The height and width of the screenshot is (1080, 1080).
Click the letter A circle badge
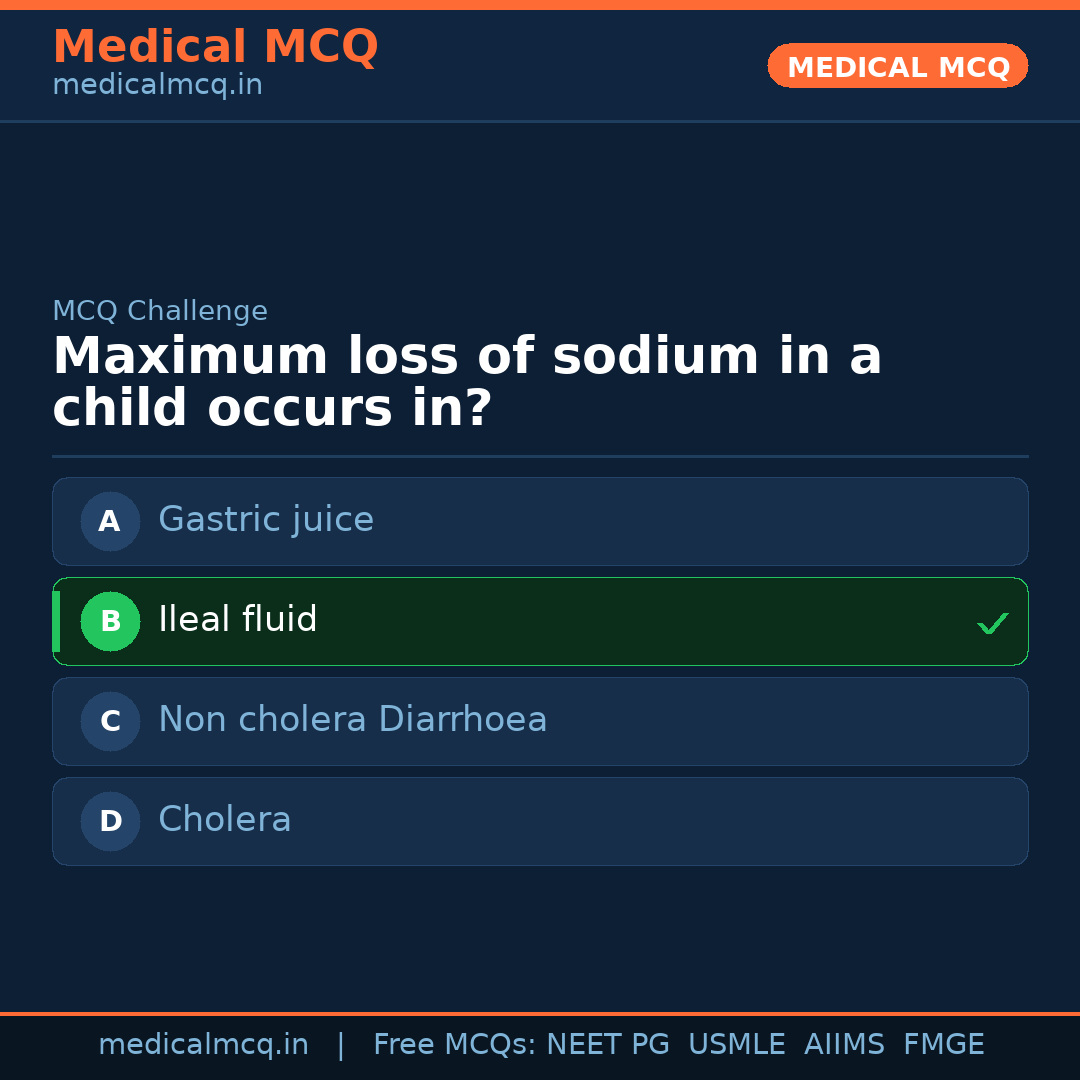click(x=110, y=521)
